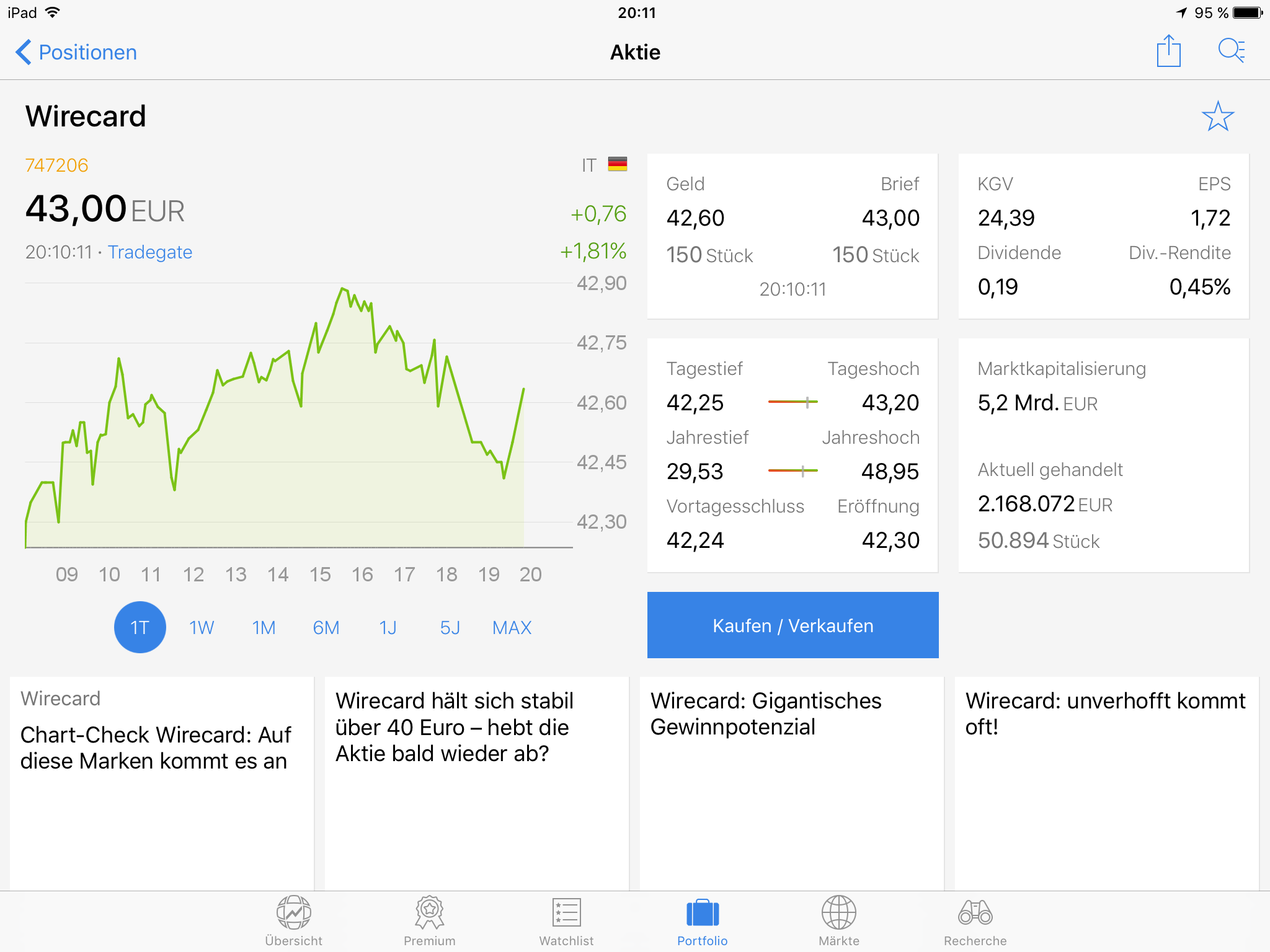This screenshot has height=952, width=1270.
Task: Tap the Jahreshoch value 48,95
Action: pos(890,472)
